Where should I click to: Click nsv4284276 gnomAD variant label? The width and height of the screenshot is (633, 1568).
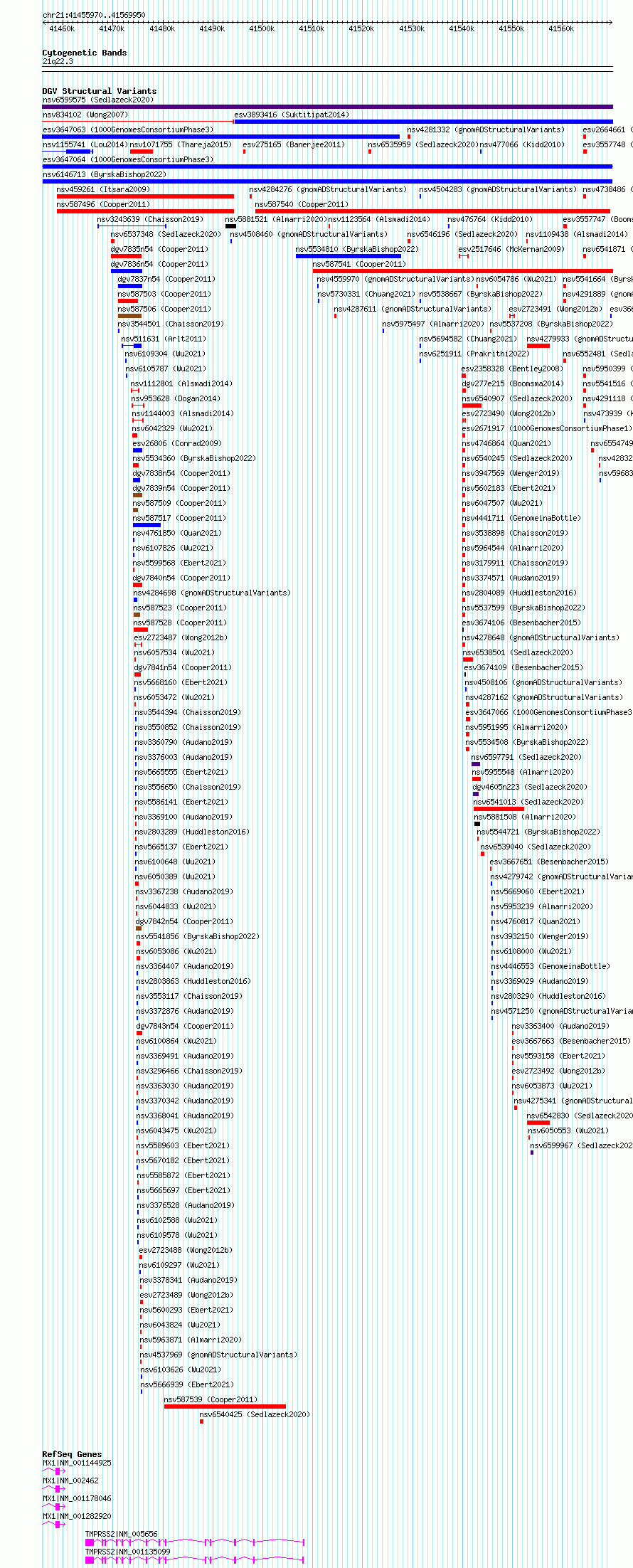328,189
